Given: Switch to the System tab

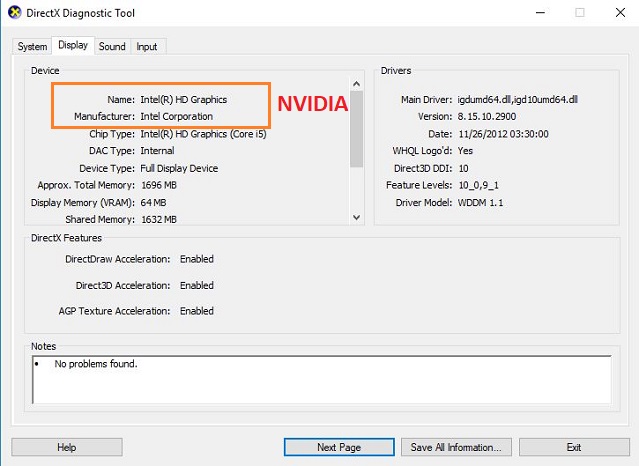Looking at the screenshot, I should click(32, 46).
